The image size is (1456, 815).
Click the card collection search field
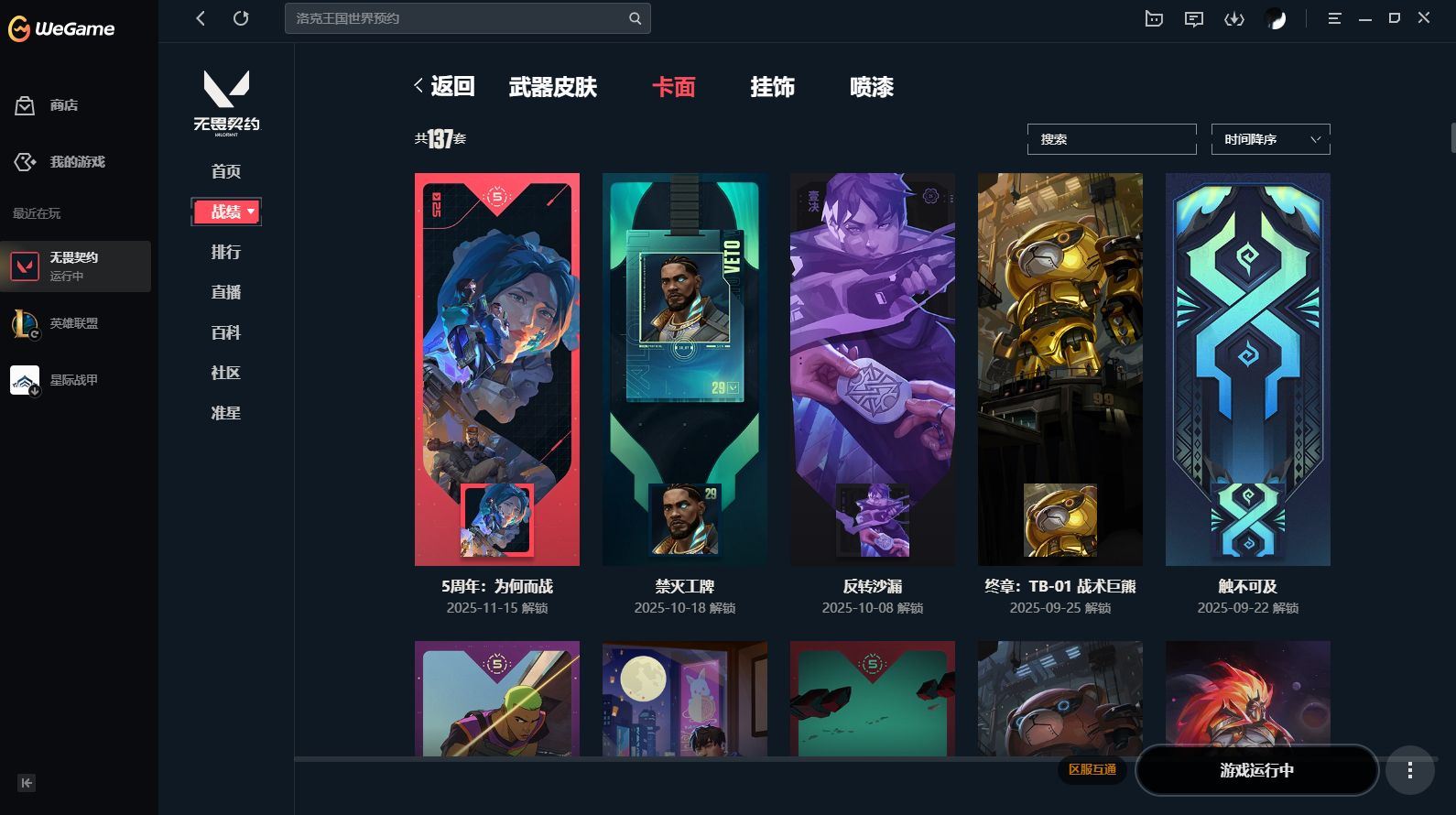[x=1112, y=139]
